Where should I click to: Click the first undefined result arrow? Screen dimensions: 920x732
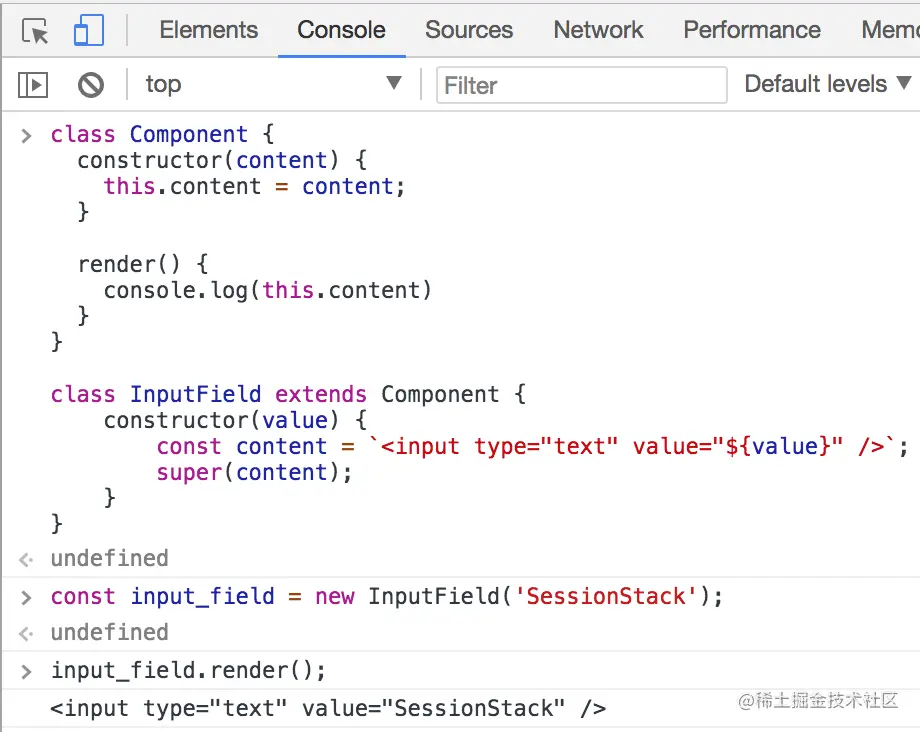pyautogui.click(x=26, y=560)
